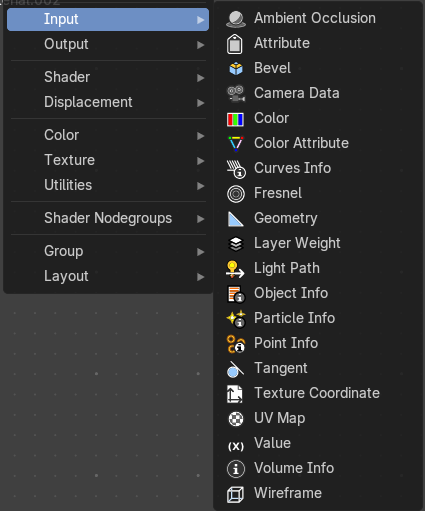Expand the Group submenu arrow
The height and width of the screenshot is (511, 425).
click(200, 252)
